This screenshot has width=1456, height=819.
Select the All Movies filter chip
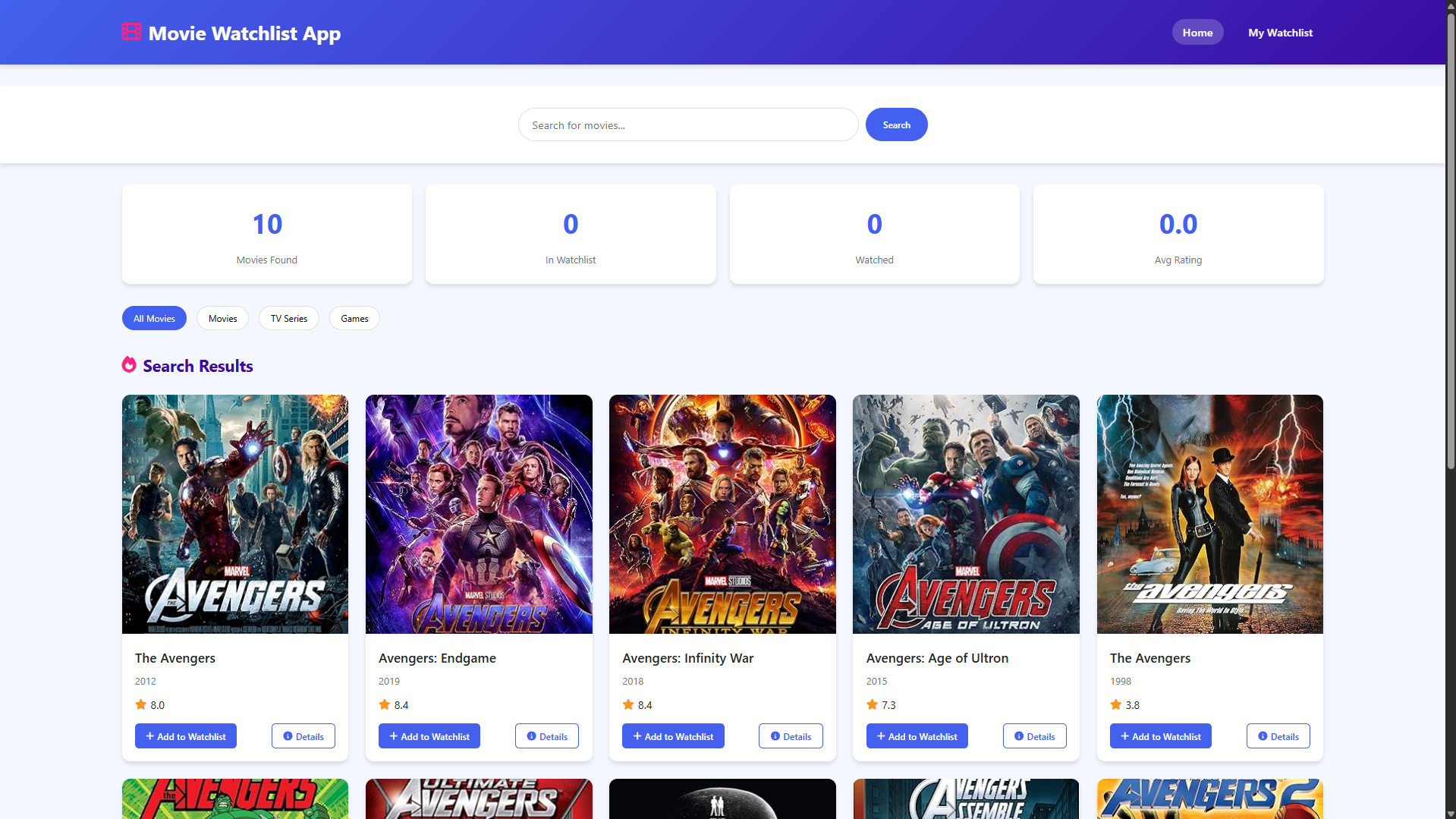tap(154, 318)
